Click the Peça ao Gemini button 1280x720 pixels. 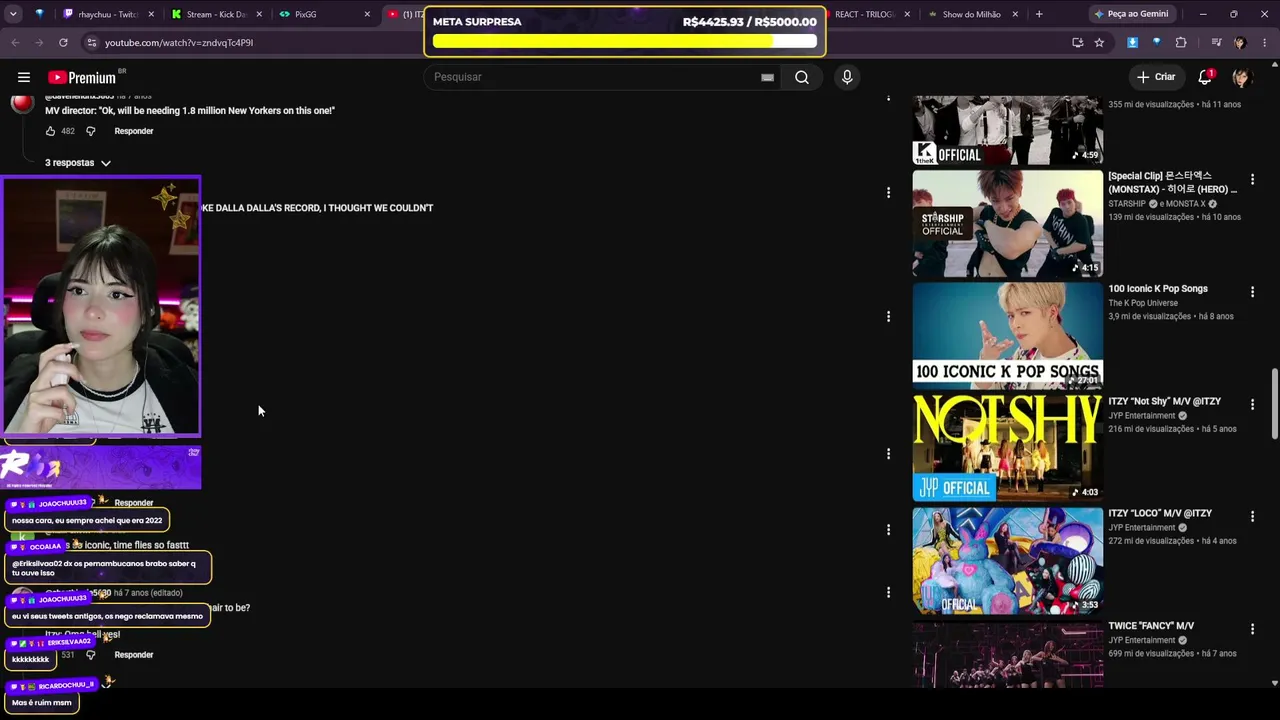click(x=1131, y=14)
